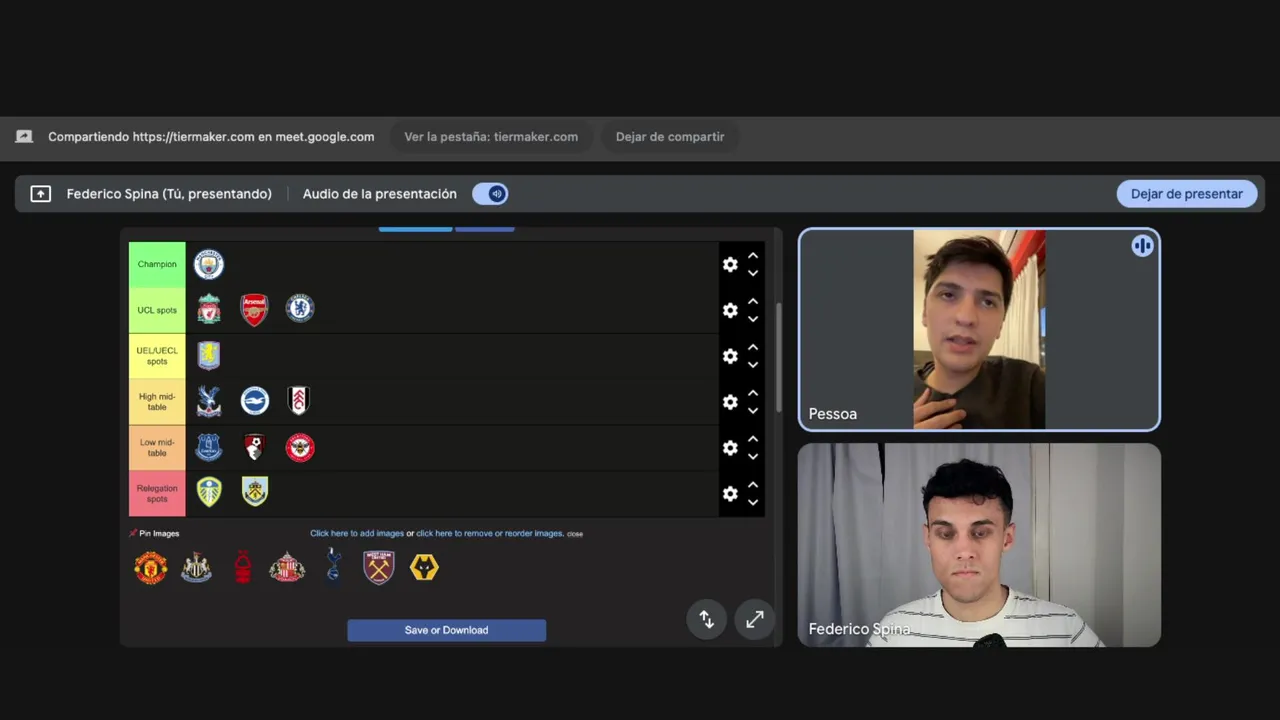Viewport: 1280px width, 720px height.
Task: Click the Brighton badge in High mid-table
Action: point(255,401)
